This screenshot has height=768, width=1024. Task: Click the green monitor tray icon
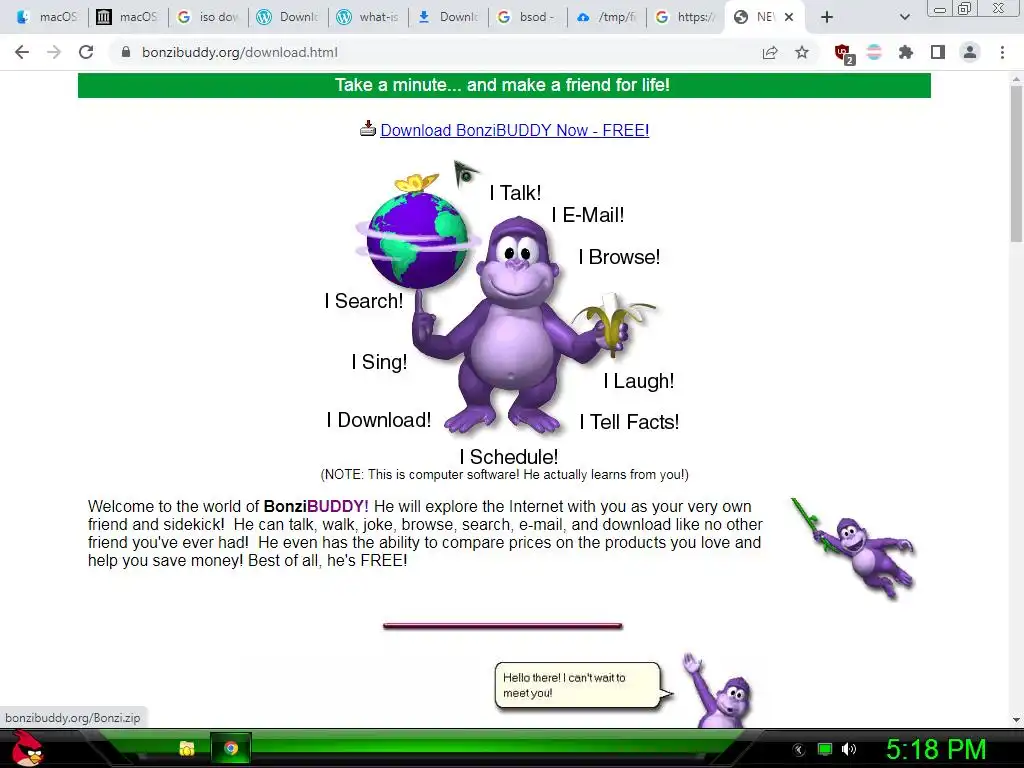[825, 749]
